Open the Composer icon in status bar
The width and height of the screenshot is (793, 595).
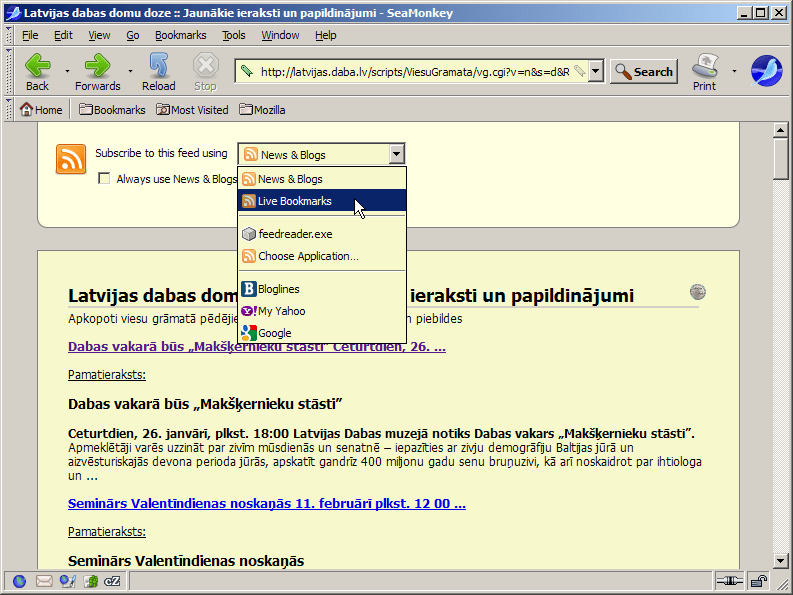(x=67, y=581)
